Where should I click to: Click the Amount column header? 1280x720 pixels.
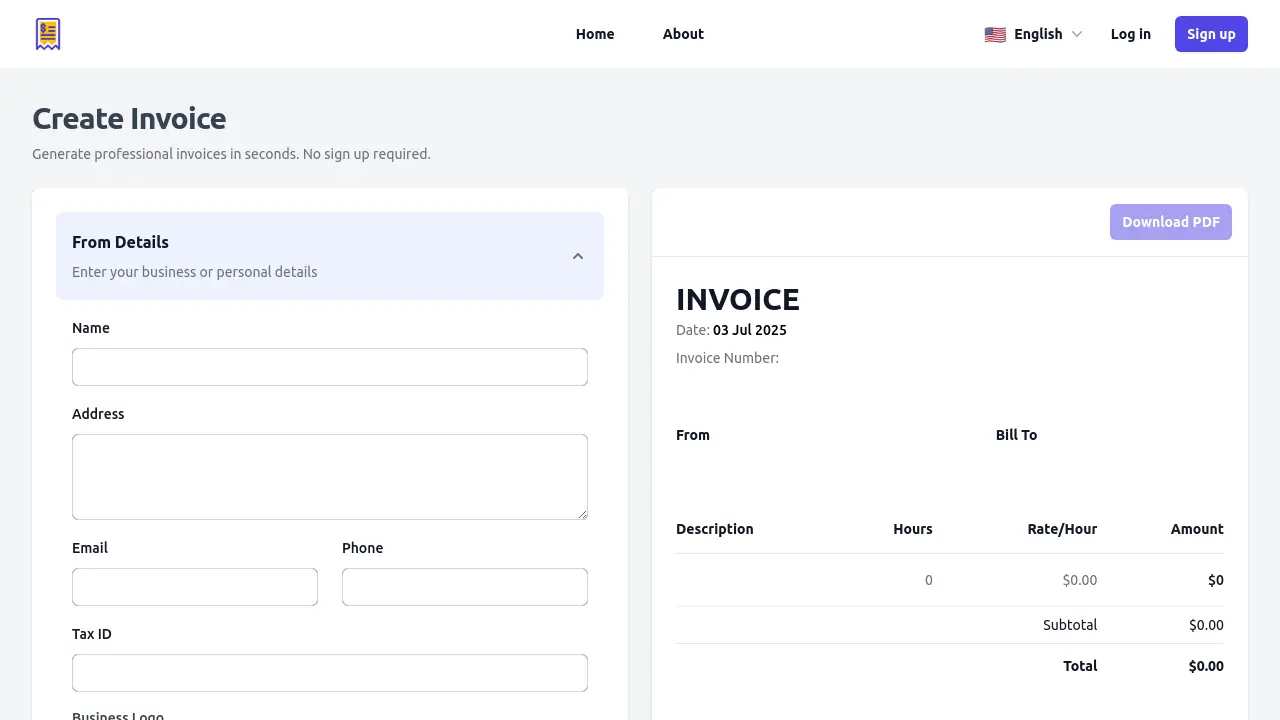[1197, 529]
